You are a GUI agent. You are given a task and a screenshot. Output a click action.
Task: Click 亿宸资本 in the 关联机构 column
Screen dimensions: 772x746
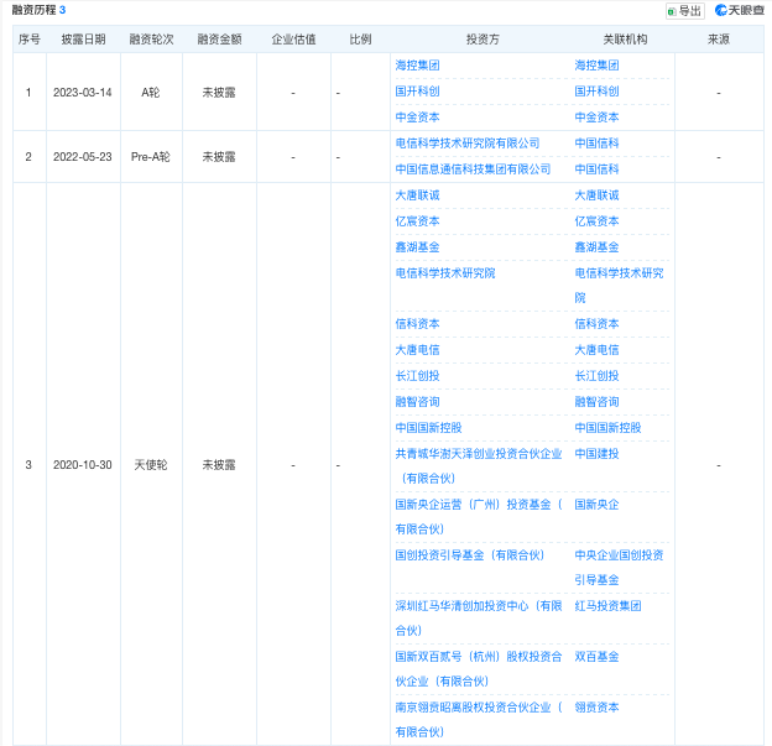coord(596,221)
